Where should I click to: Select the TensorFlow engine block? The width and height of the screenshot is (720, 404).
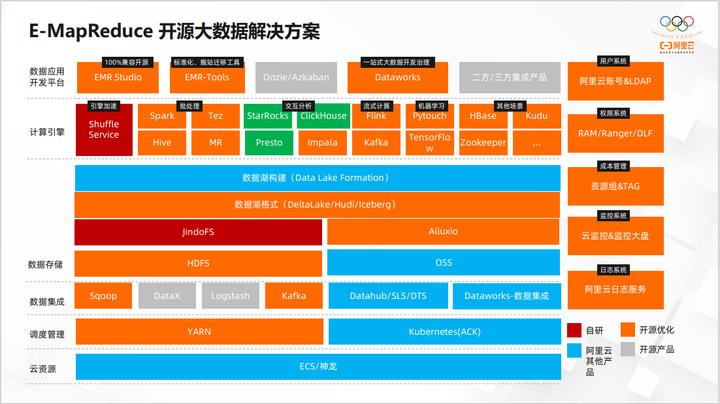429,143
